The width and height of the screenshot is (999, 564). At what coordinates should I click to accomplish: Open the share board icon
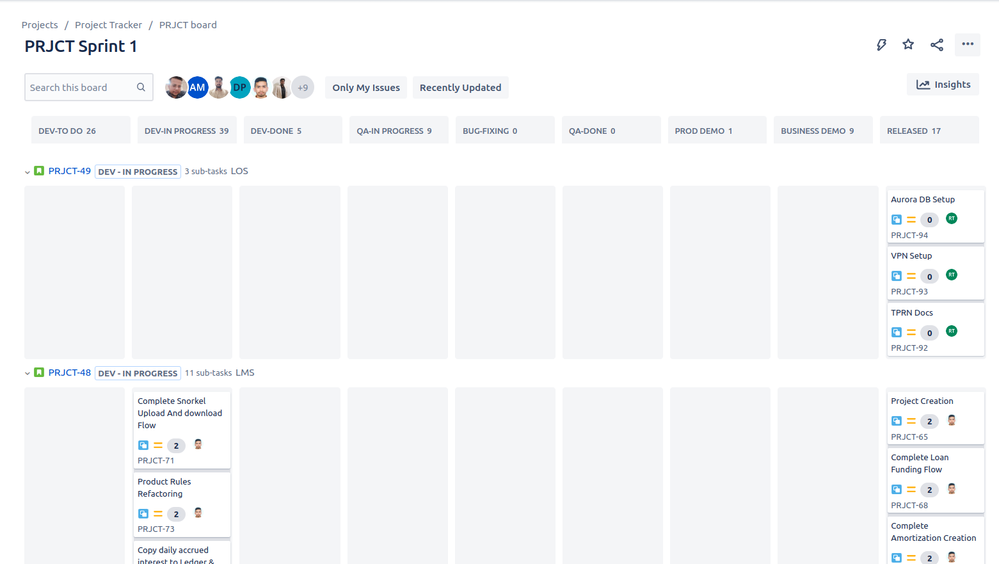[937, 45]
